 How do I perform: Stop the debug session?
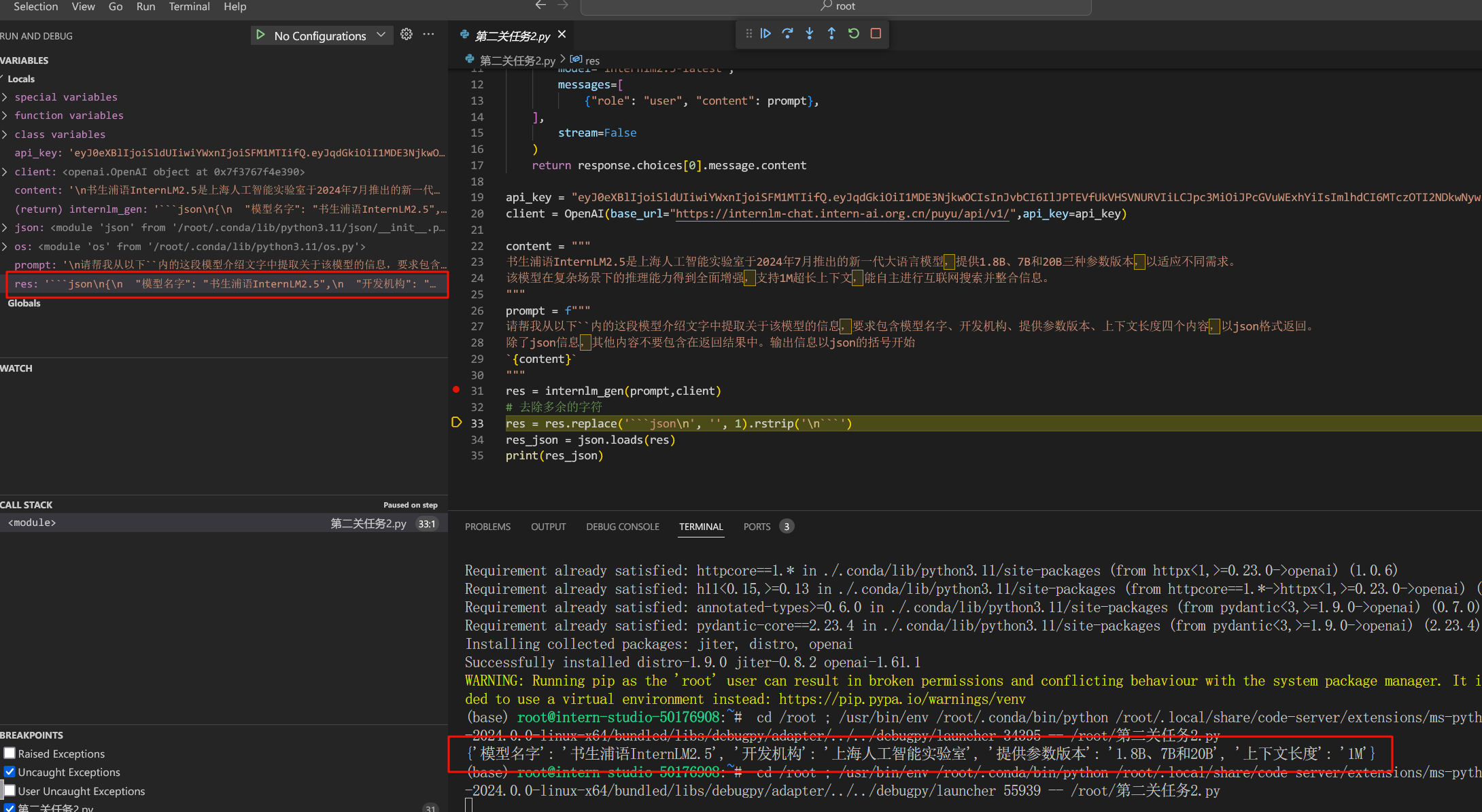click(876, 33)
